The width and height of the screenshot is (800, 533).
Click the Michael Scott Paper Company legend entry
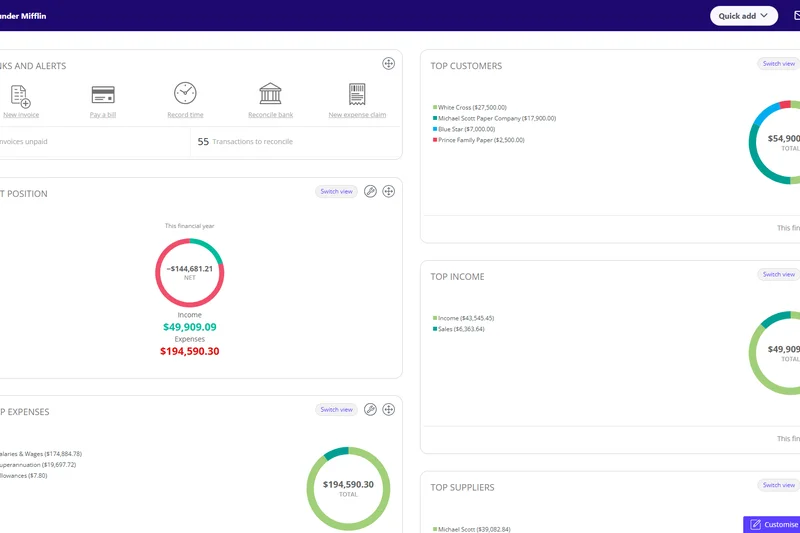pos(496,118)
